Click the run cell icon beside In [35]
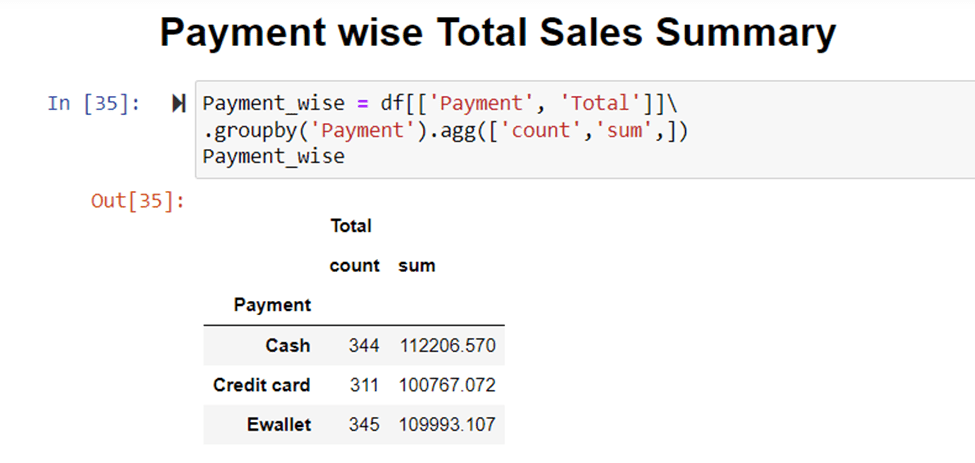975x463 pixels. [178, 104]
